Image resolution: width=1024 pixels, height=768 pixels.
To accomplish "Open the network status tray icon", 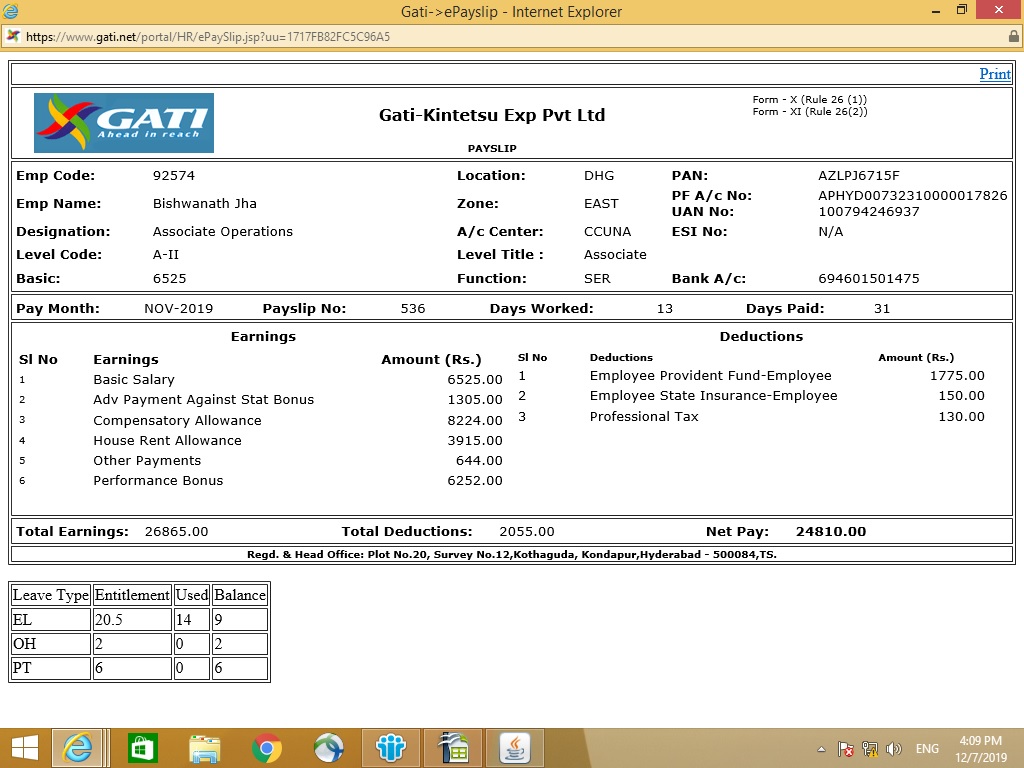I will click(x=870, y=749).
